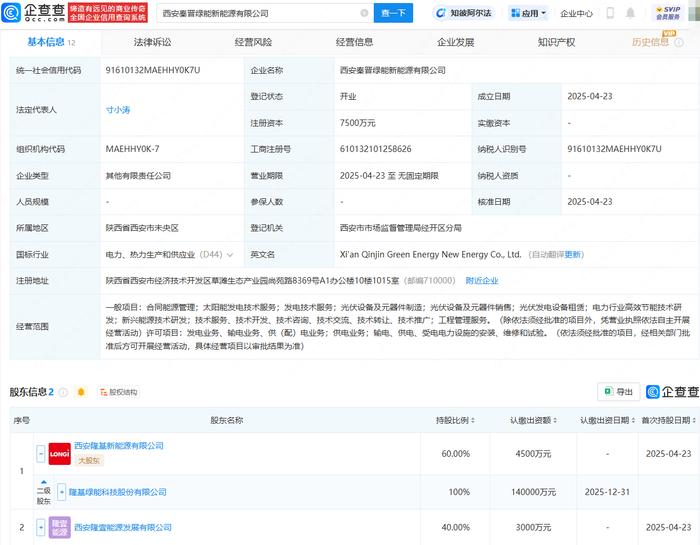Screen dimensions: 700x545
Task: Open 西安隆基新能源有限公司 shareholder link
Action: click(x=119, y=445)
